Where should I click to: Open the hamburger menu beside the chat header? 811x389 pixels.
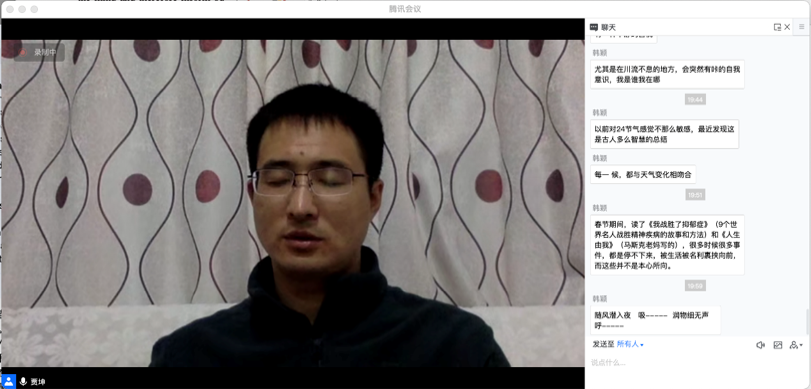pos(802,27)
